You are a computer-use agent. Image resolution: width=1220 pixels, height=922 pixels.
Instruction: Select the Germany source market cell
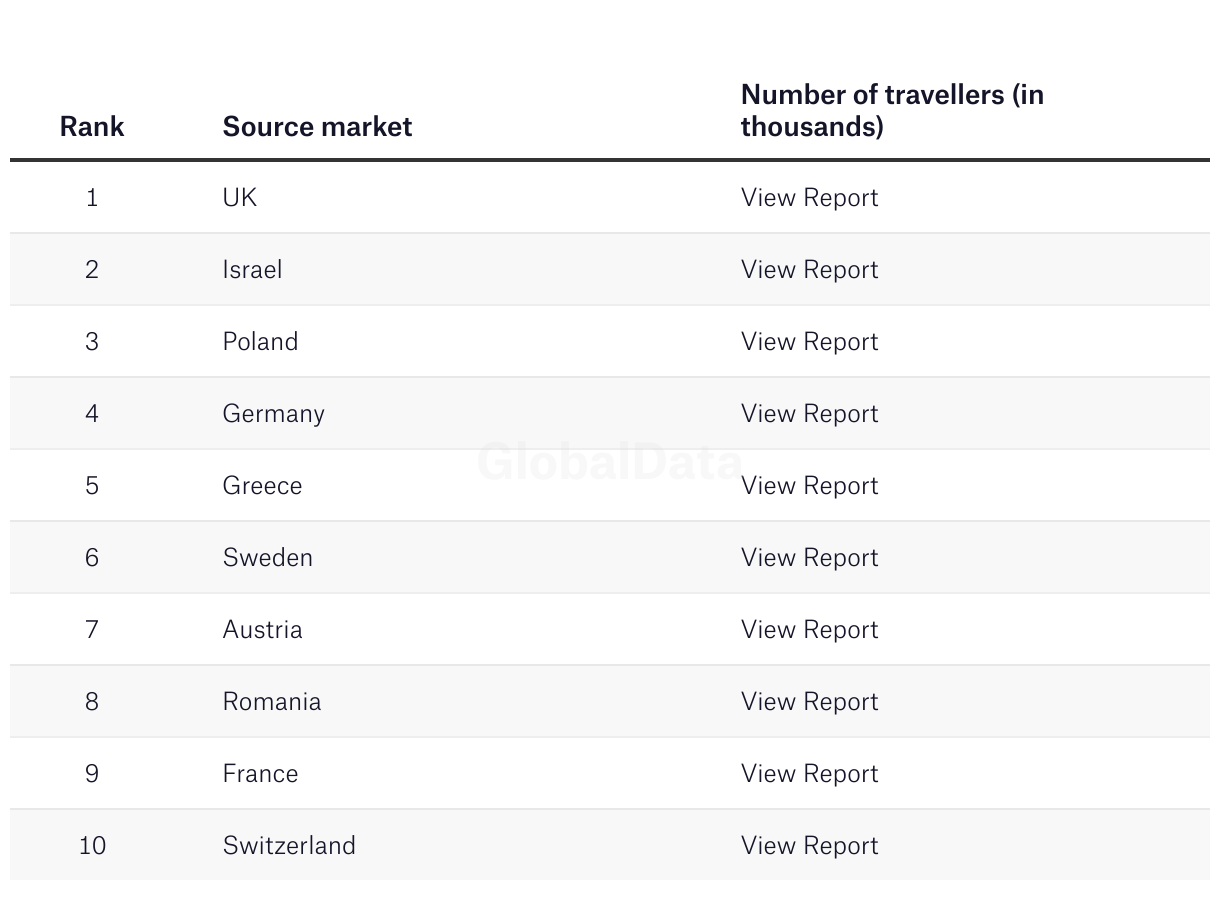pyautogui.click(x=273, y=414)
